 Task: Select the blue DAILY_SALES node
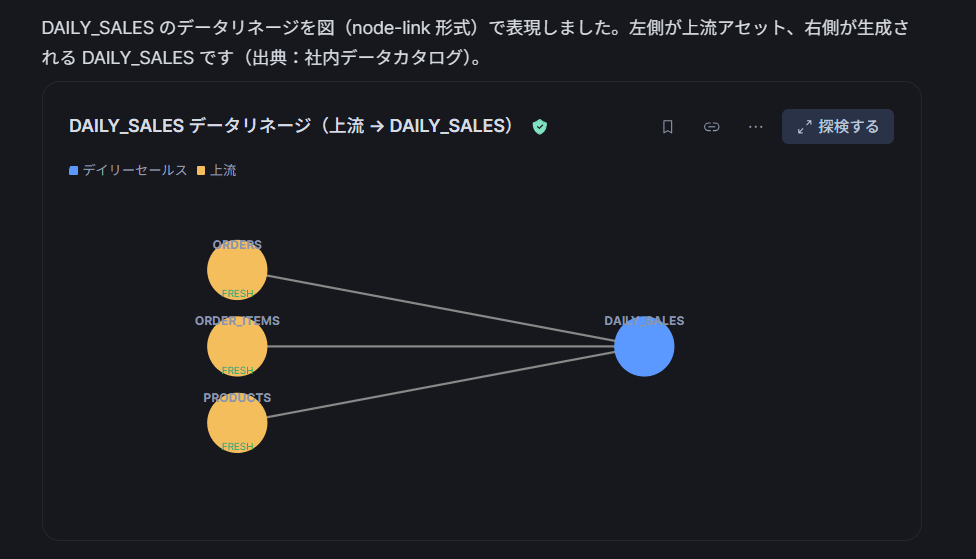(x=644, y=347)
